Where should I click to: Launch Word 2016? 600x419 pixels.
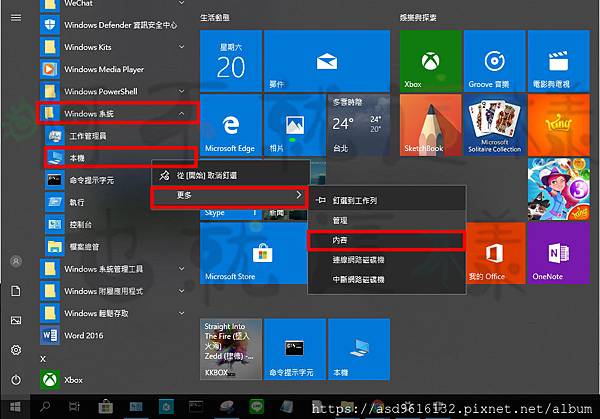(115, 336)
